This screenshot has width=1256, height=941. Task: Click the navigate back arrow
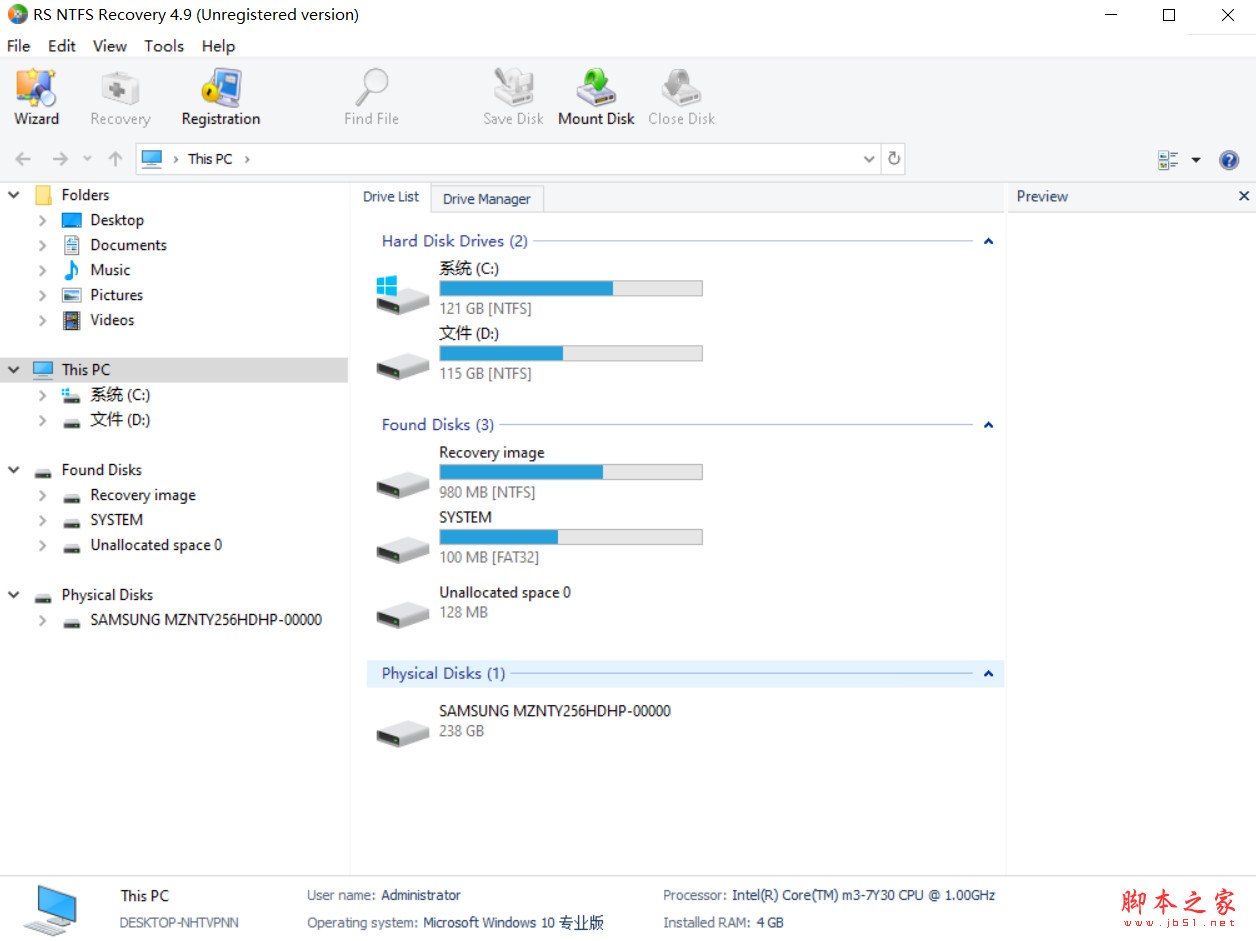click(x=22, y=158)
